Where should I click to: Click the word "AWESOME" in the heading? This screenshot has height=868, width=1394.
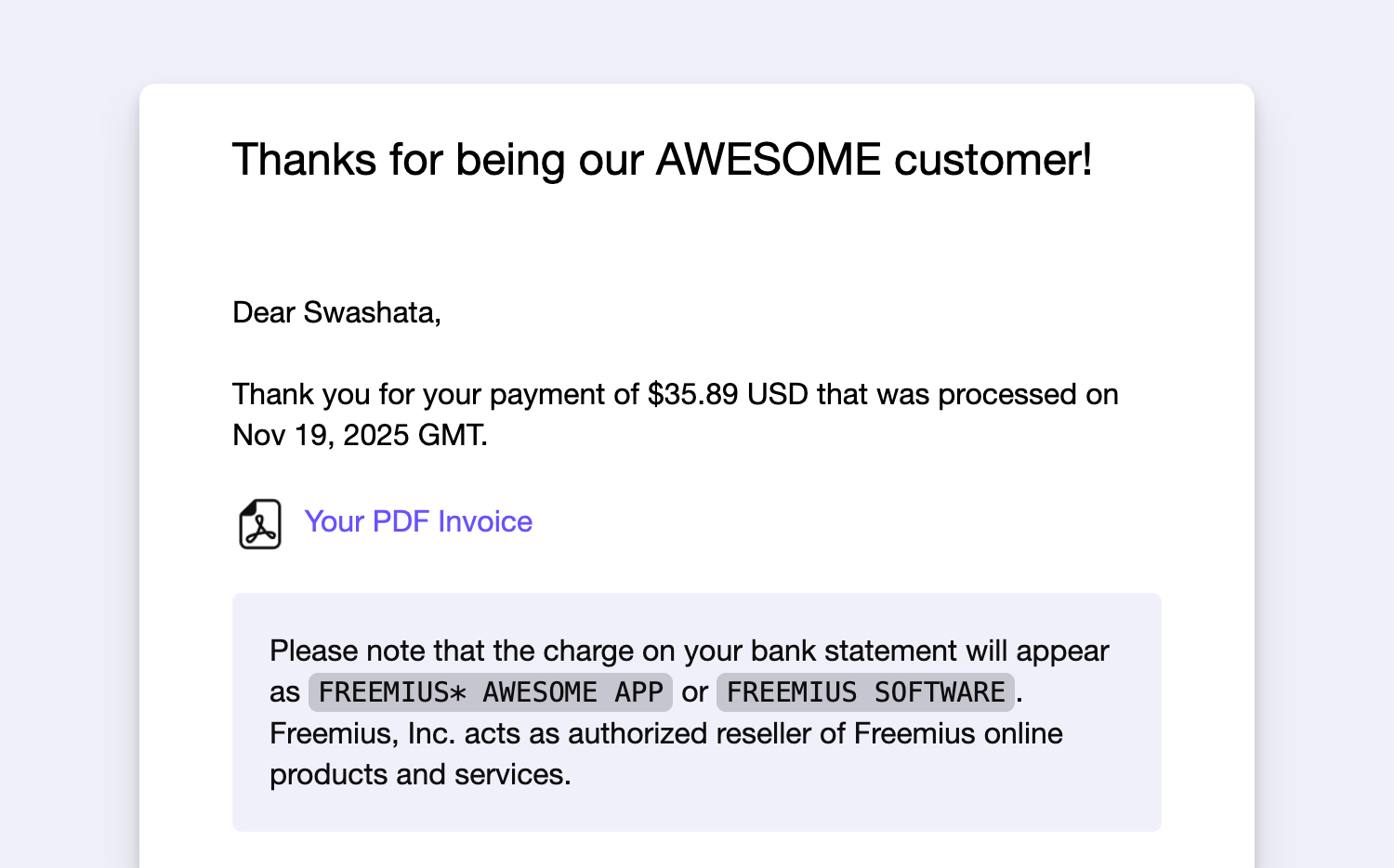(768, 160)
